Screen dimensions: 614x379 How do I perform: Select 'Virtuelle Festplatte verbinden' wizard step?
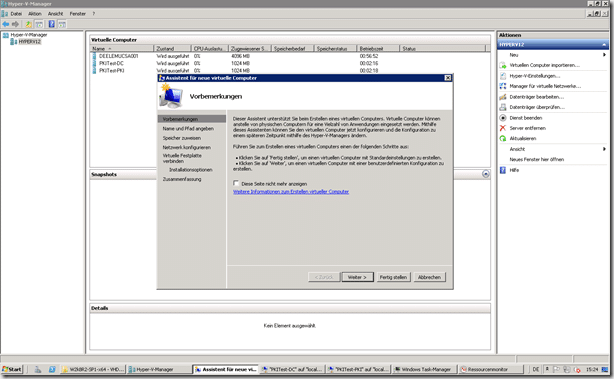[182, 158]
